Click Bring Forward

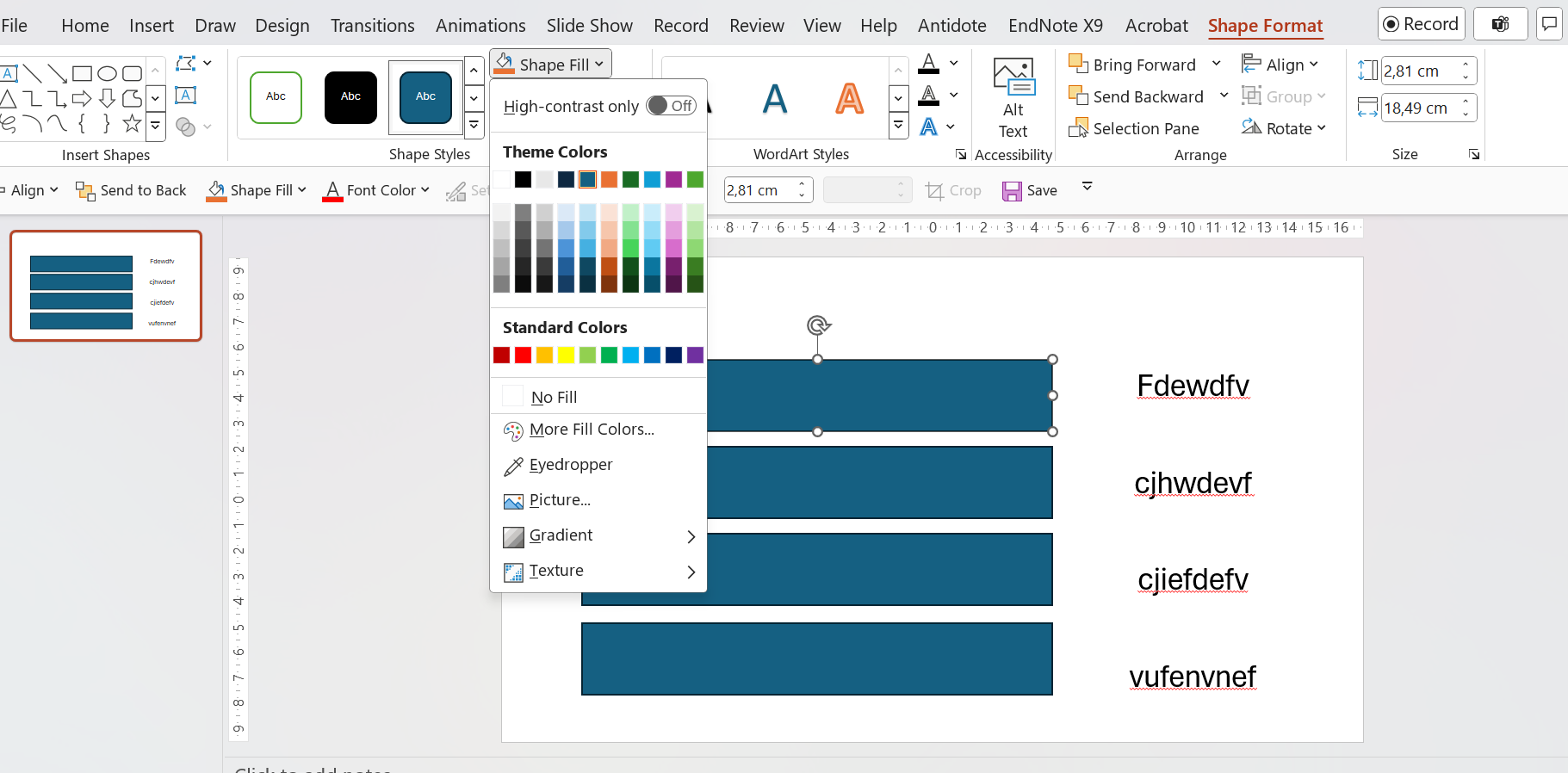1132,65
